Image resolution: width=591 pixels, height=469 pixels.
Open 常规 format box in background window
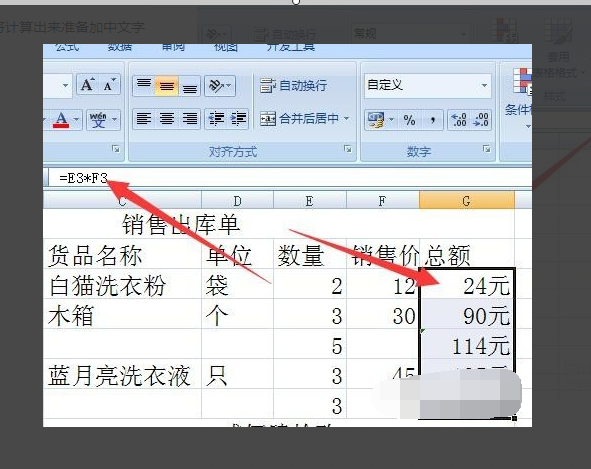(x=410, y=34)
